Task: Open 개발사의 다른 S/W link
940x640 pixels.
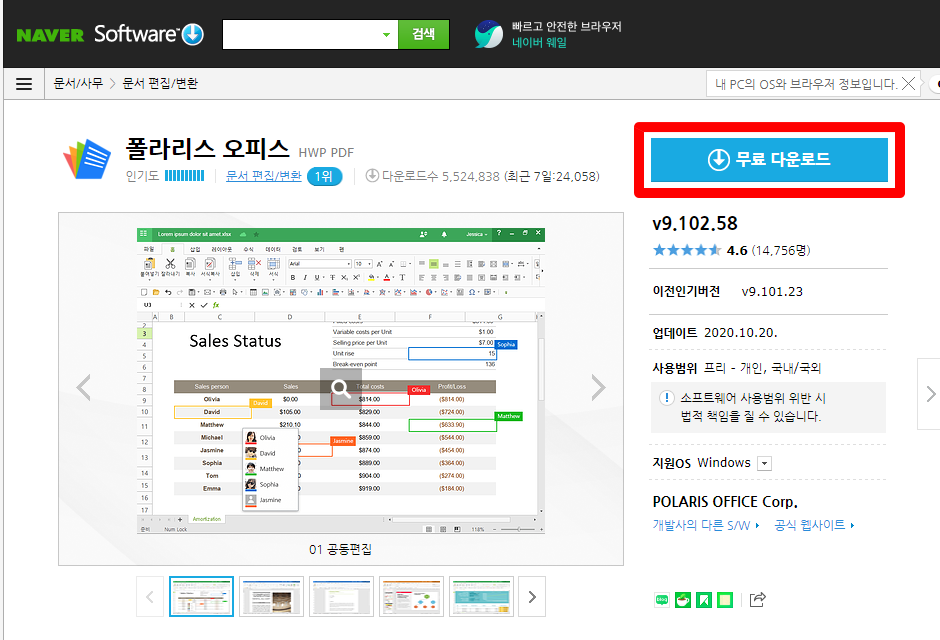Action: click(x=706, y=526)
